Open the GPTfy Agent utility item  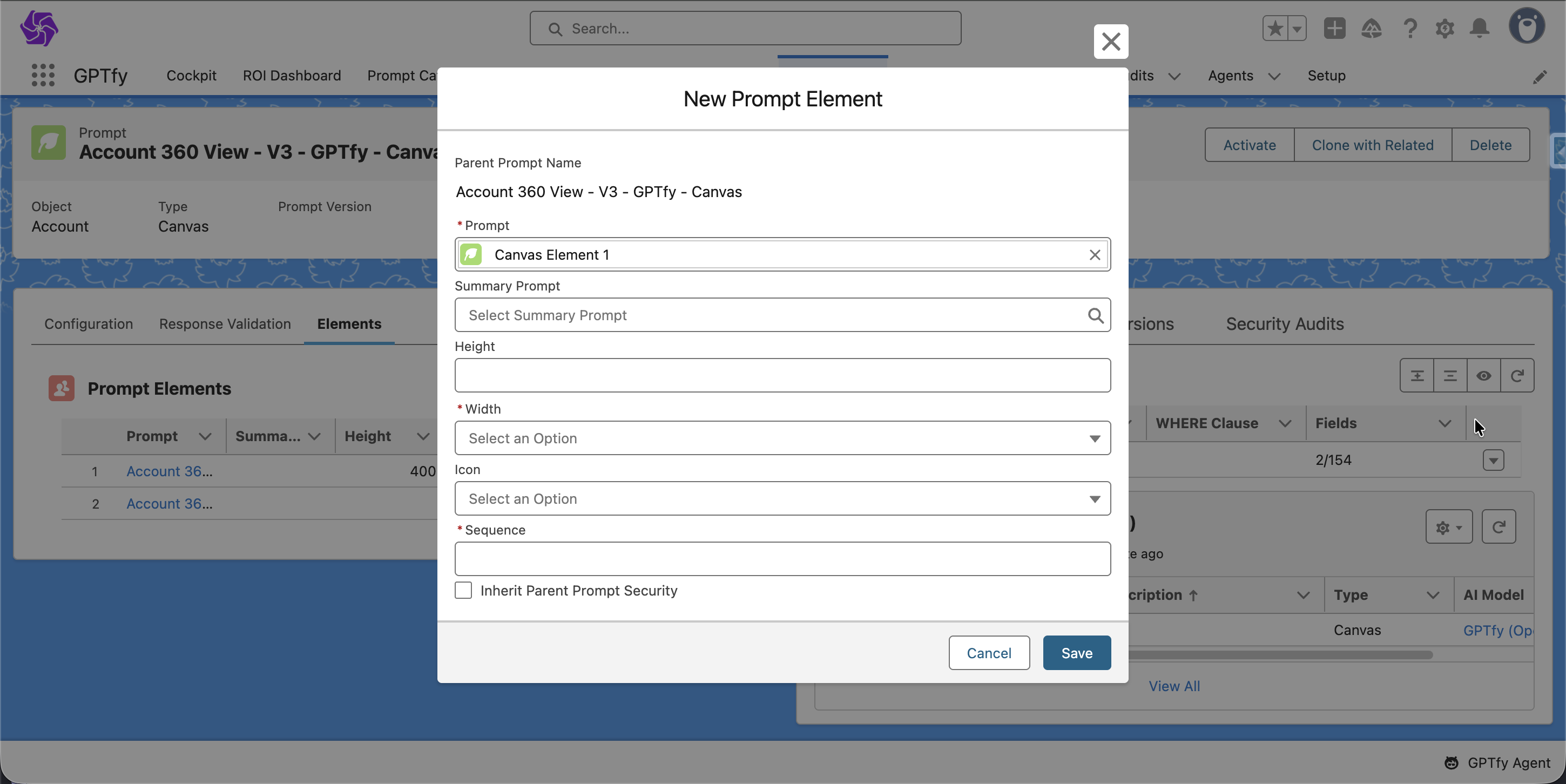click(1498, 763)
